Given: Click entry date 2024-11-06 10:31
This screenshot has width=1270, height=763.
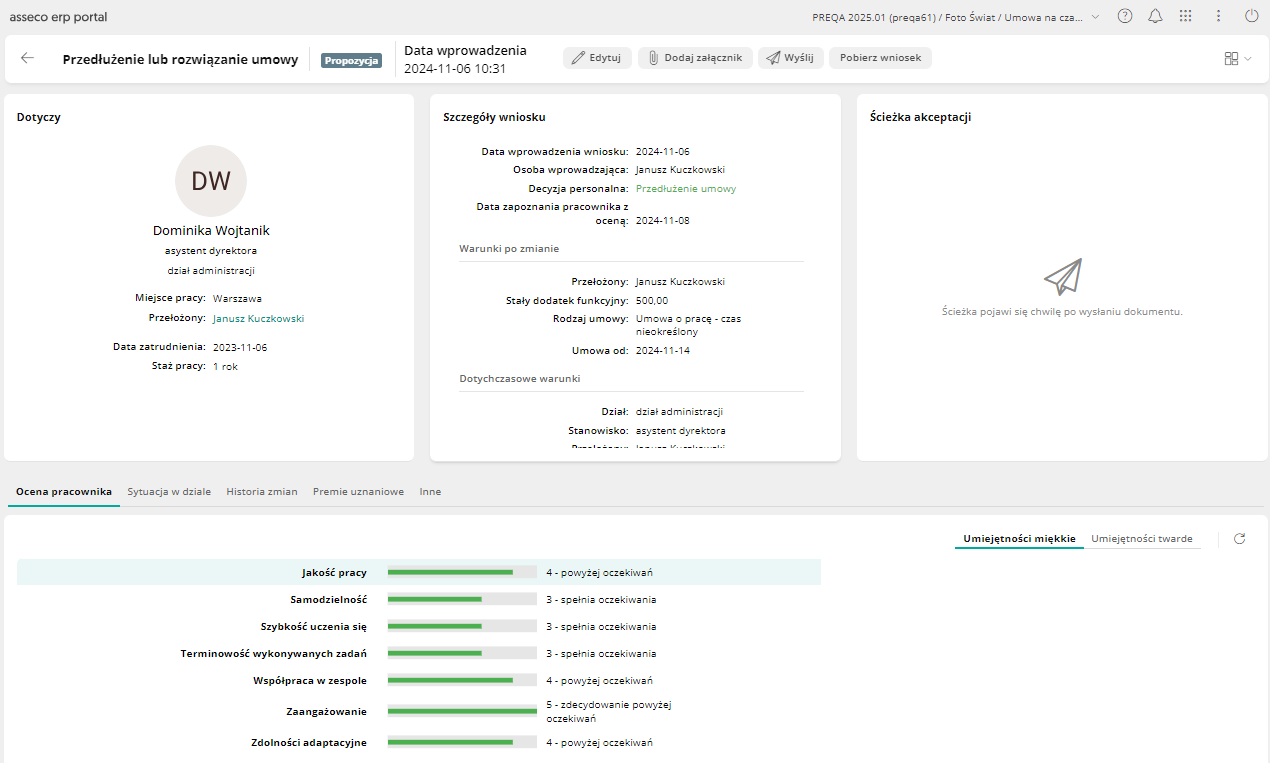Looking at the screenshot, I should click(455, 69).
